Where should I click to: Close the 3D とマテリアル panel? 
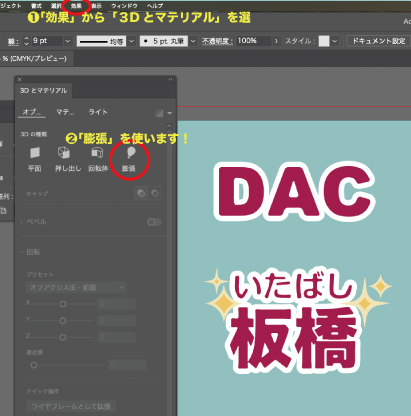[x=19, y=79]
